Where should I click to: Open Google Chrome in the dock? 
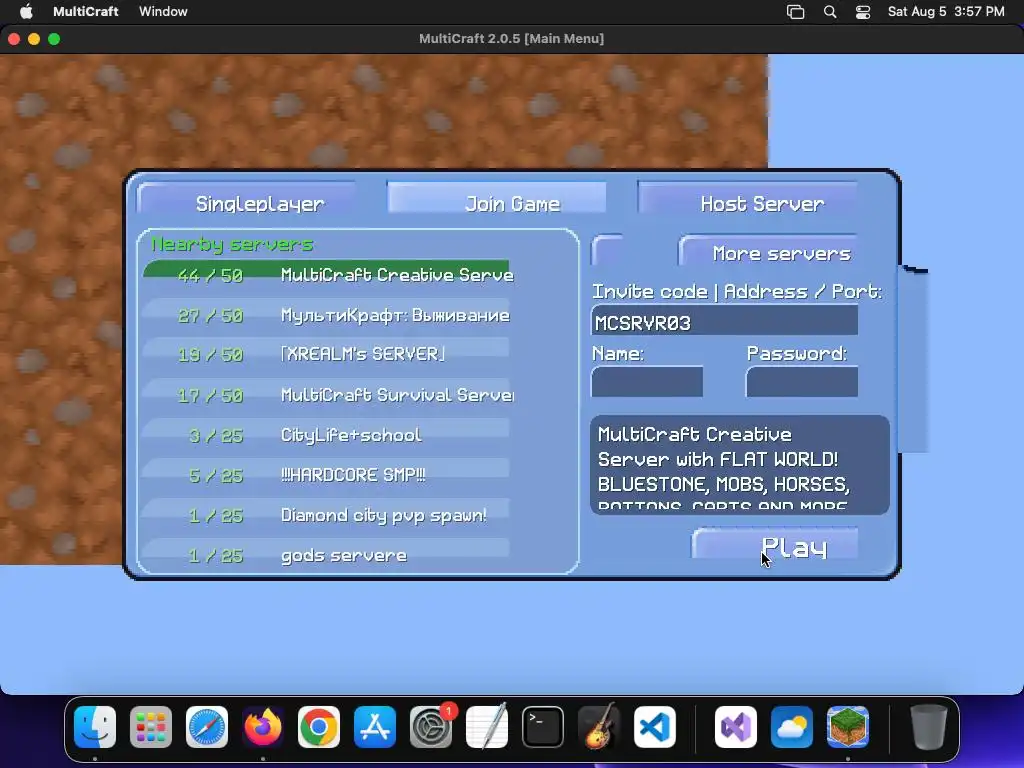pyautogui.click(x=319, y=727)
